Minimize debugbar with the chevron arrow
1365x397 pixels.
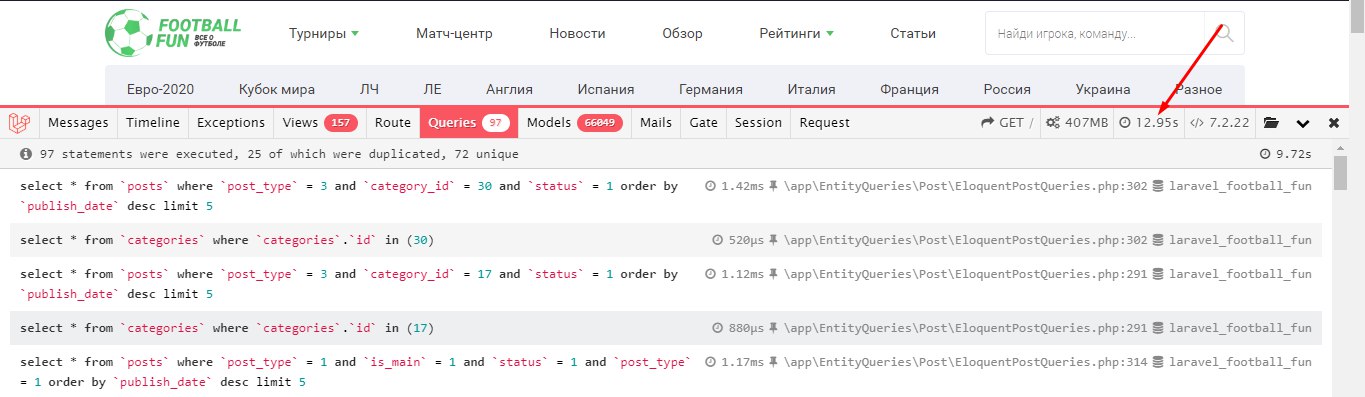1302,123
